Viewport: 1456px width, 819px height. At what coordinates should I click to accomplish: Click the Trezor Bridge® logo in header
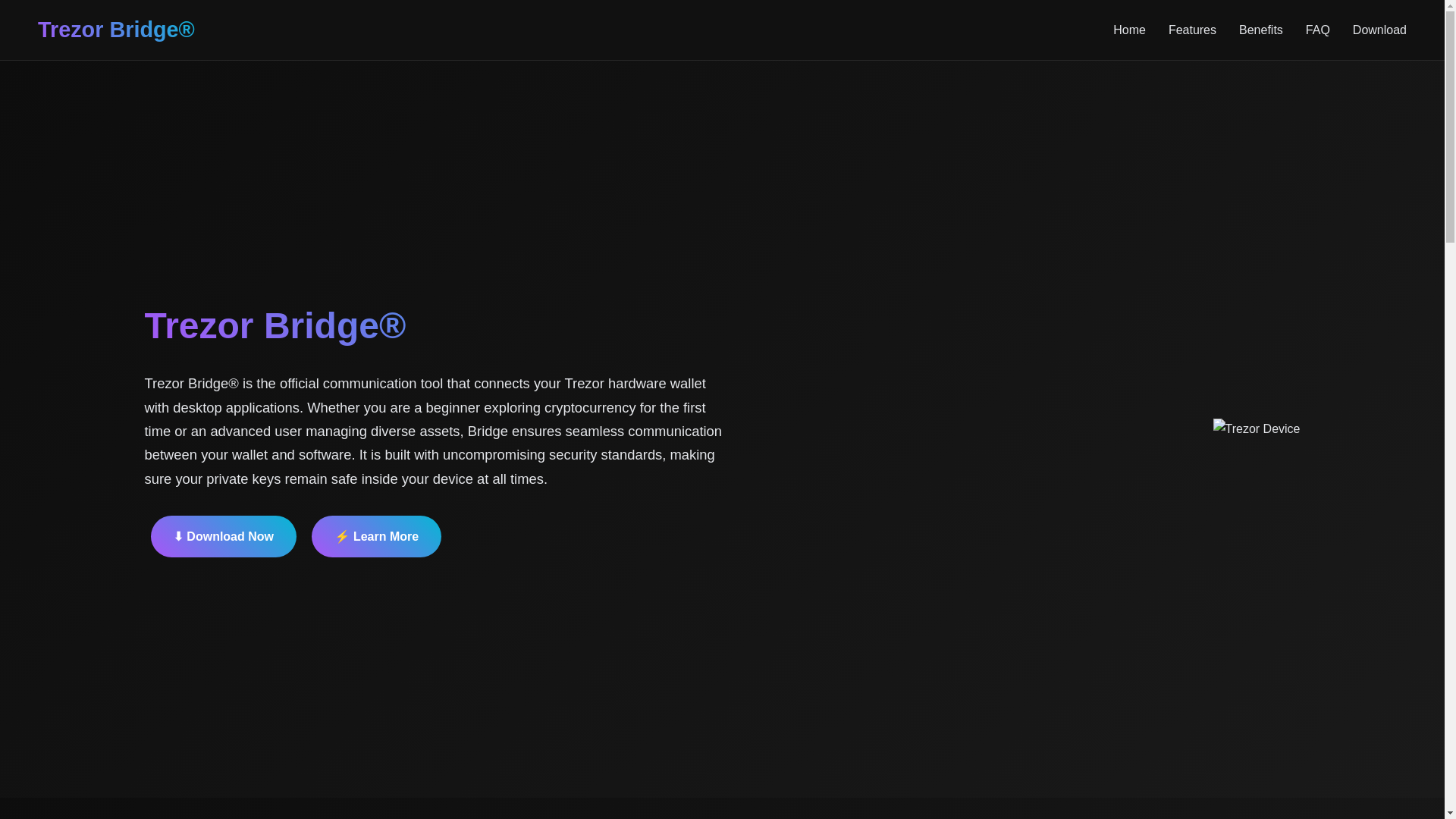[116, 30]
